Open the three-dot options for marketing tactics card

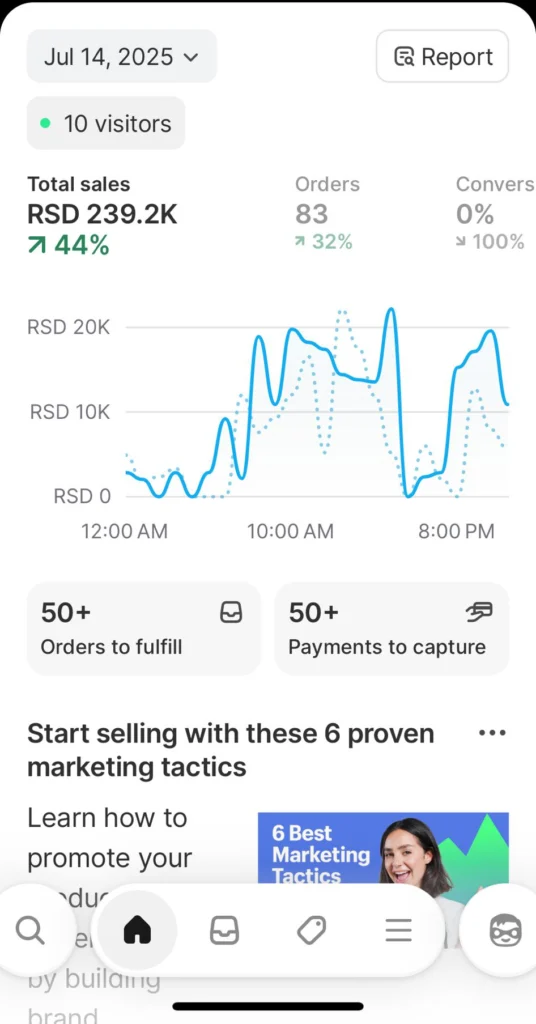(492, 733)
